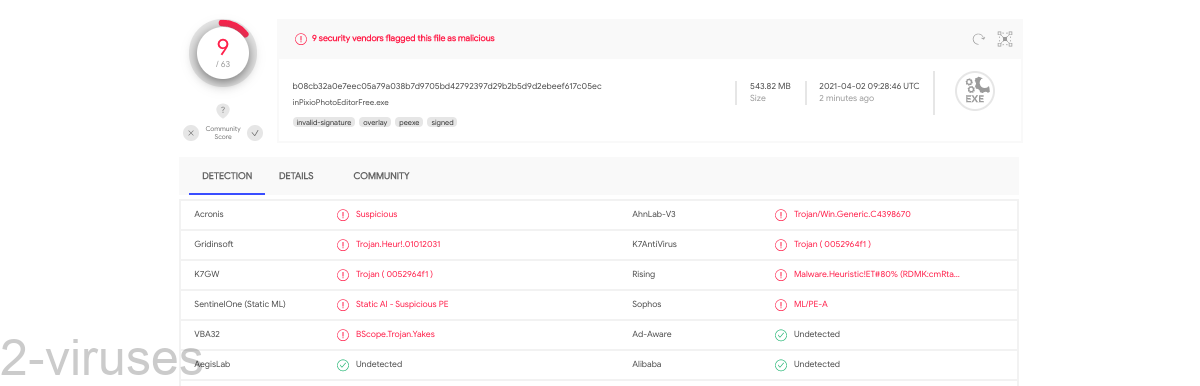Click the SentinelOne warning icon

pos(343,304)
